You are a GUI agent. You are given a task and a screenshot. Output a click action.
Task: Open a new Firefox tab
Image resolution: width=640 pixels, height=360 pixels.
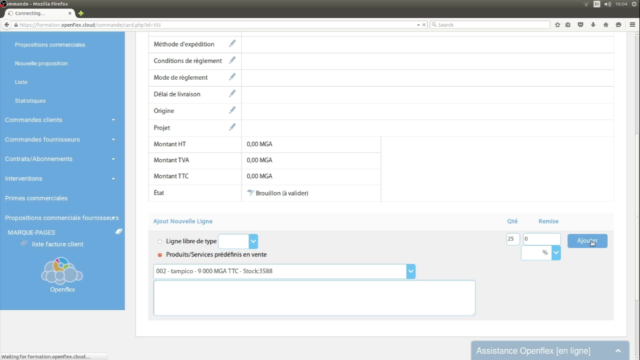(x=81, y=13)
